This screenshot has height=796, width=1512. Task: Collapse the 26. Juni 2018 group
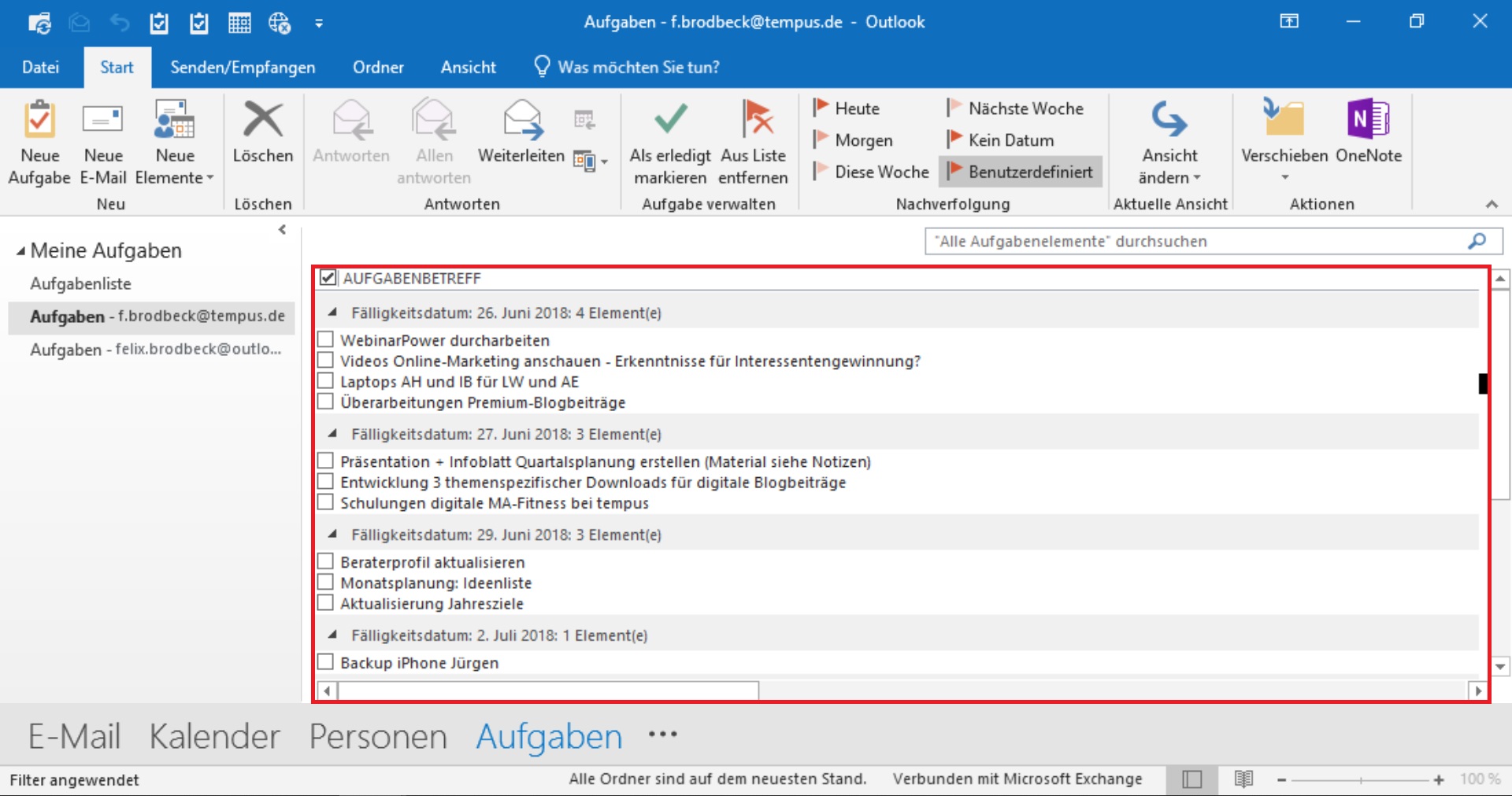click(333, 312)
